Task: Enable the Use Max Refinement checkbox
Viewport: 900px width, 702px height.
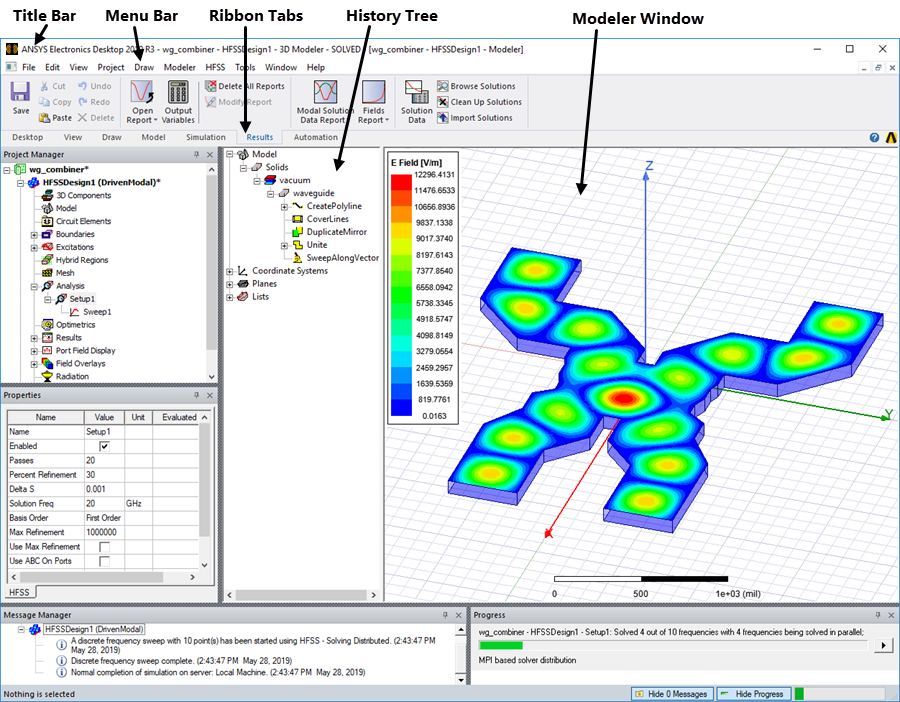Action: point(105,547)
